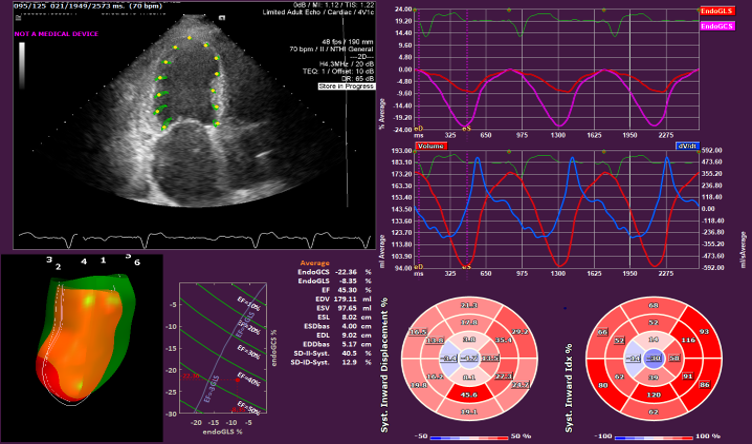
Task: Select the 29.2 segment in displacement bullseye
Action: pyautogui.click(x=520, y=331)
